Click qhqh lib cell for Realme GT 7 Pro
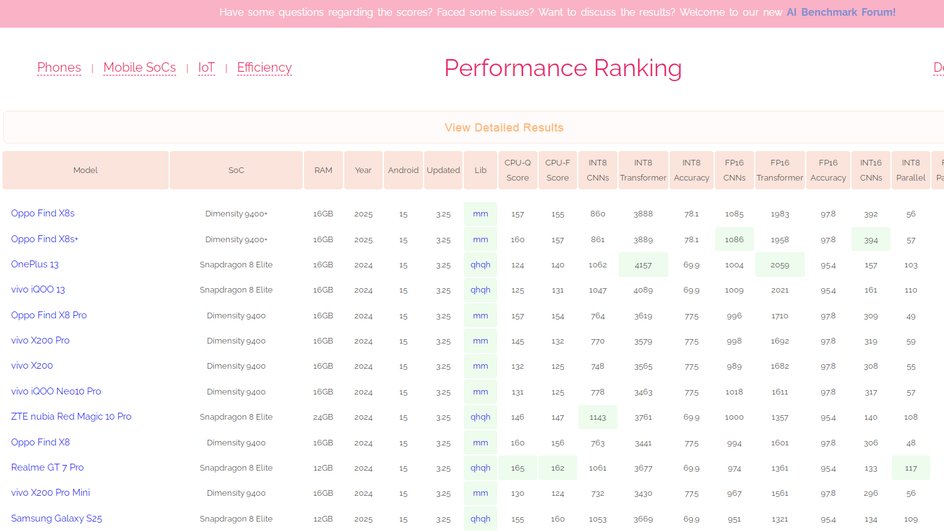The height and width of the screenshot is (531, 944). click(480, 468)
